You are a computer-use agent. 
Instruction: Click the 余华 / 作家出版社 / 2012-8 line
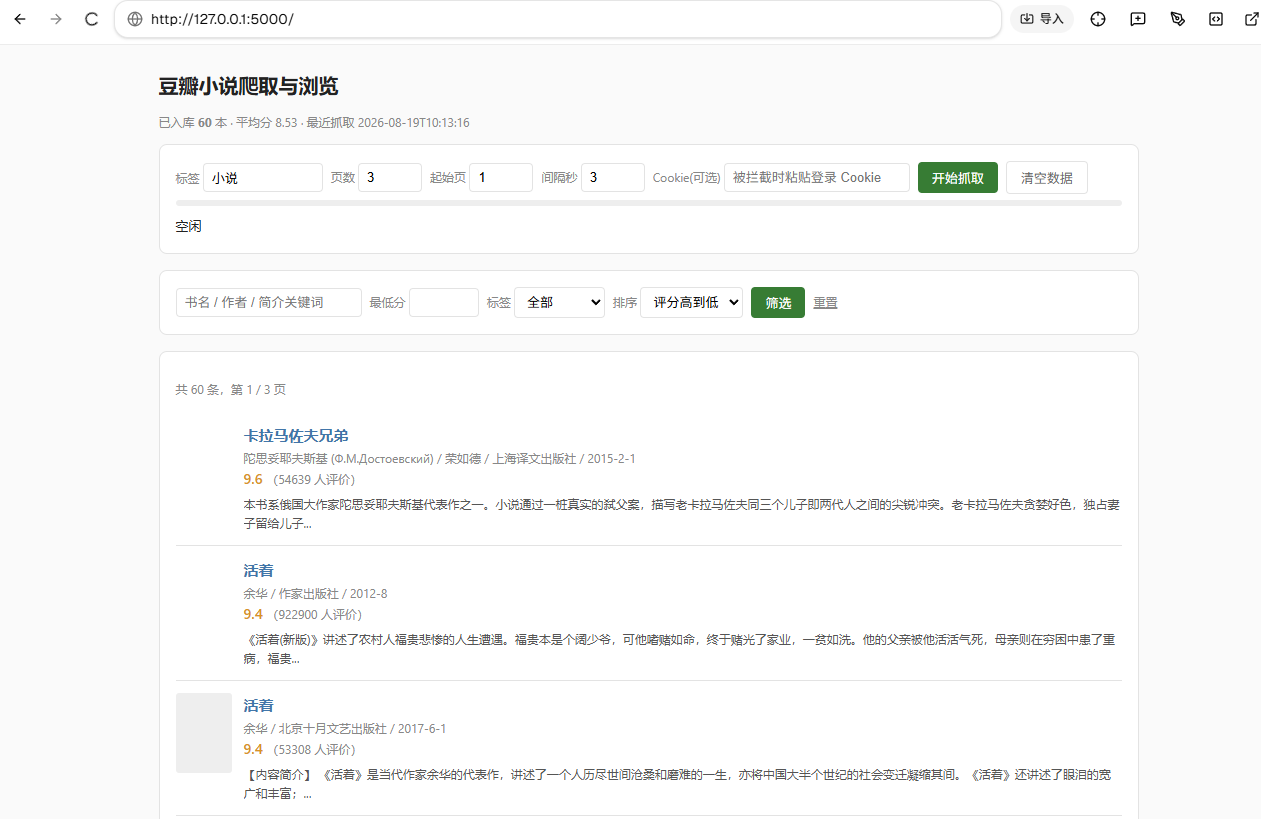(315, 594)
